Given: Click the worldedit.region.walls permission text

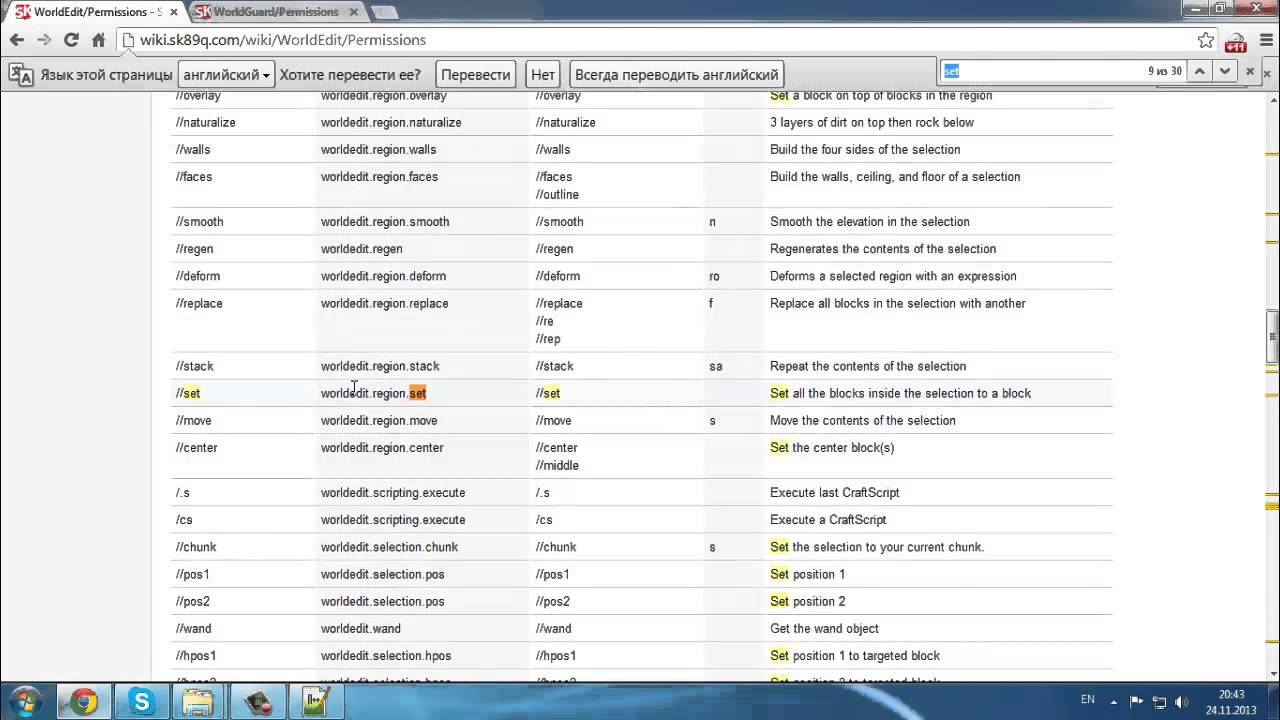Looking at the screenshot, I should click(379, 149).
